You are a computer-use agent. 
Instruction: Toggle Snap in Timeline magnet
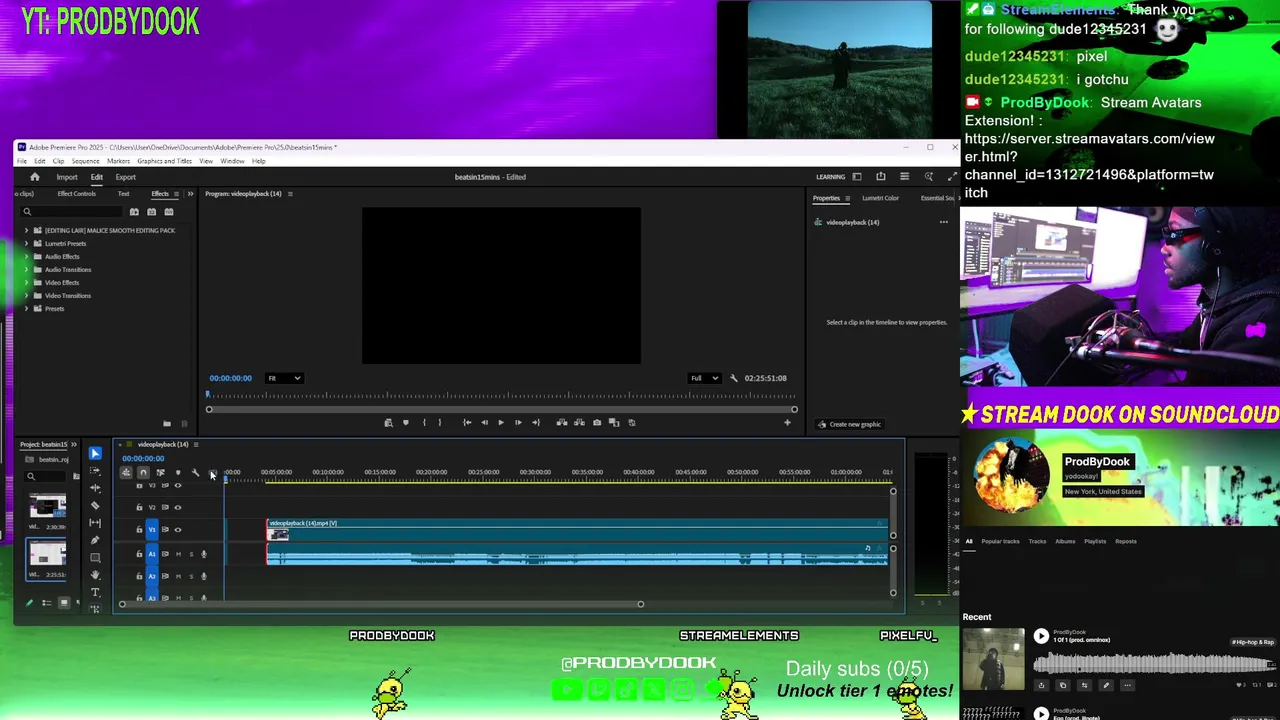coord(143,472)
